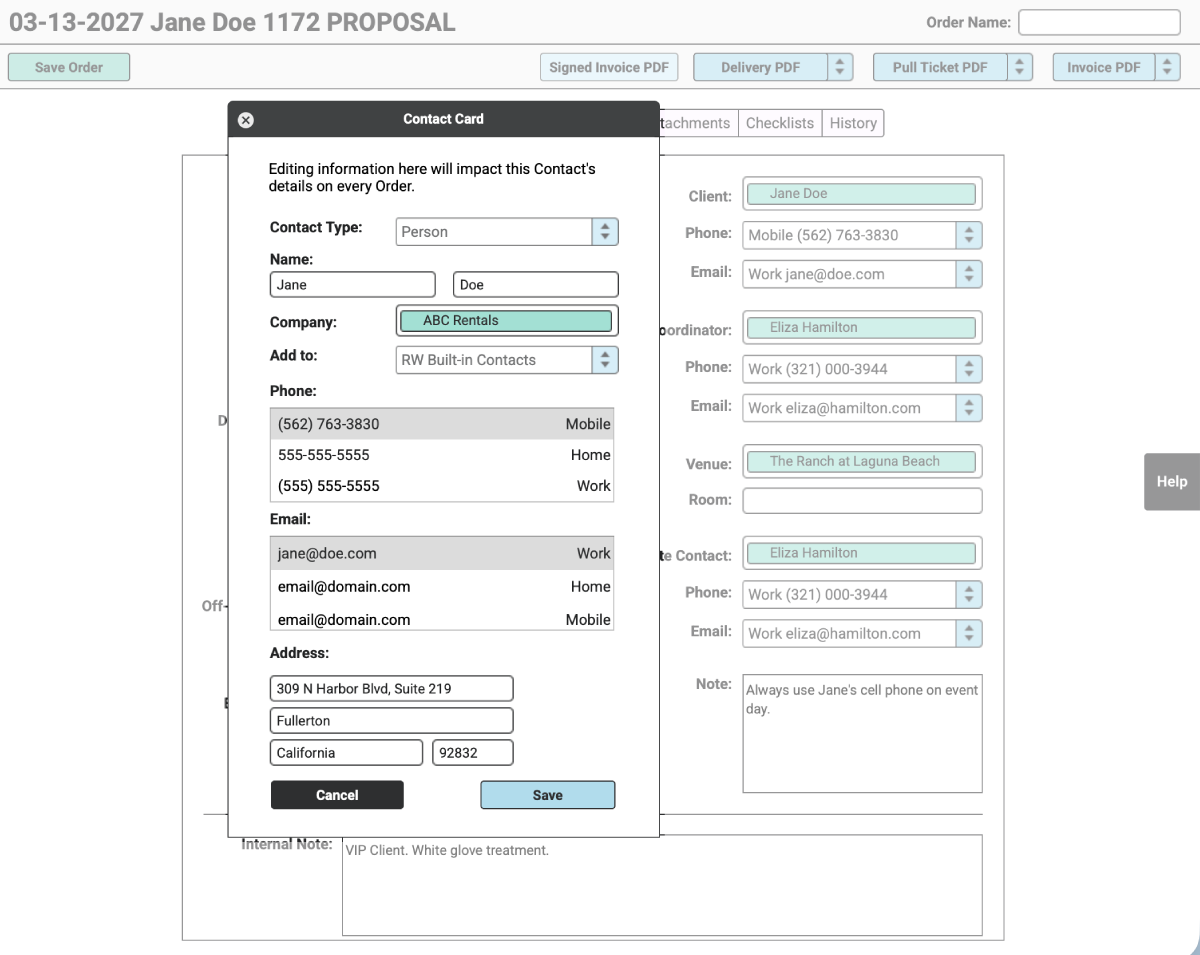This screenshot has width=1200, height=955.
Task: Click the first name field containing Jane
Action: 353,285
